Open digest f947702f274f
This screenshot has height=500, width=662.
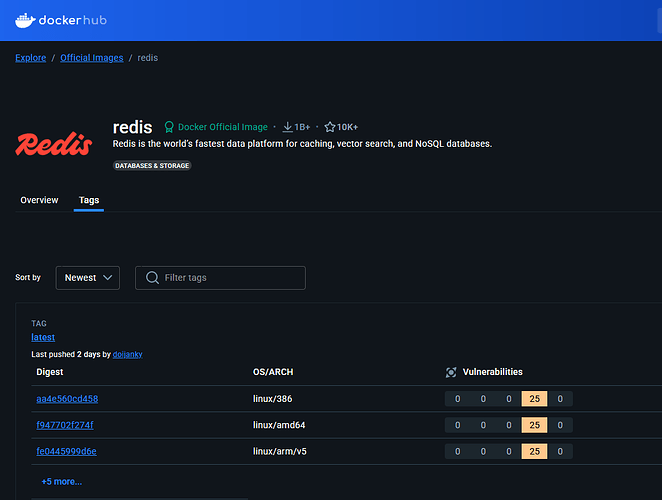(x=65, y=425)
